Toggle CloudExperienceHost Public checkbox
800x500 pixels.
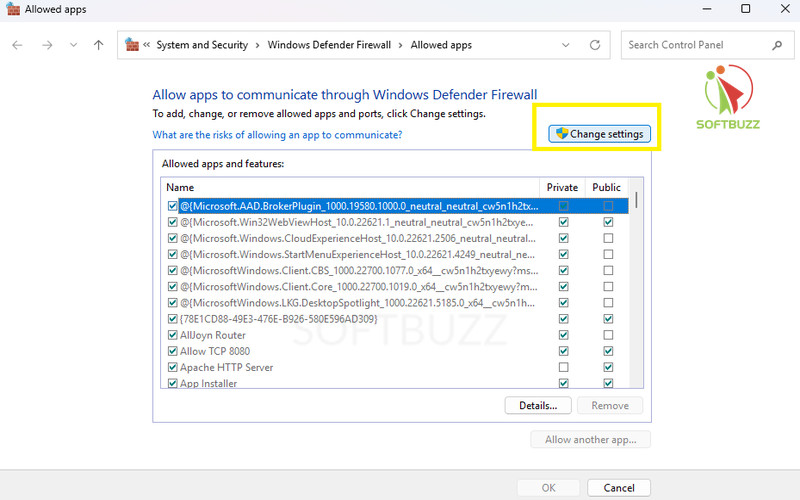pyautogui.click(x=608, y=238)
